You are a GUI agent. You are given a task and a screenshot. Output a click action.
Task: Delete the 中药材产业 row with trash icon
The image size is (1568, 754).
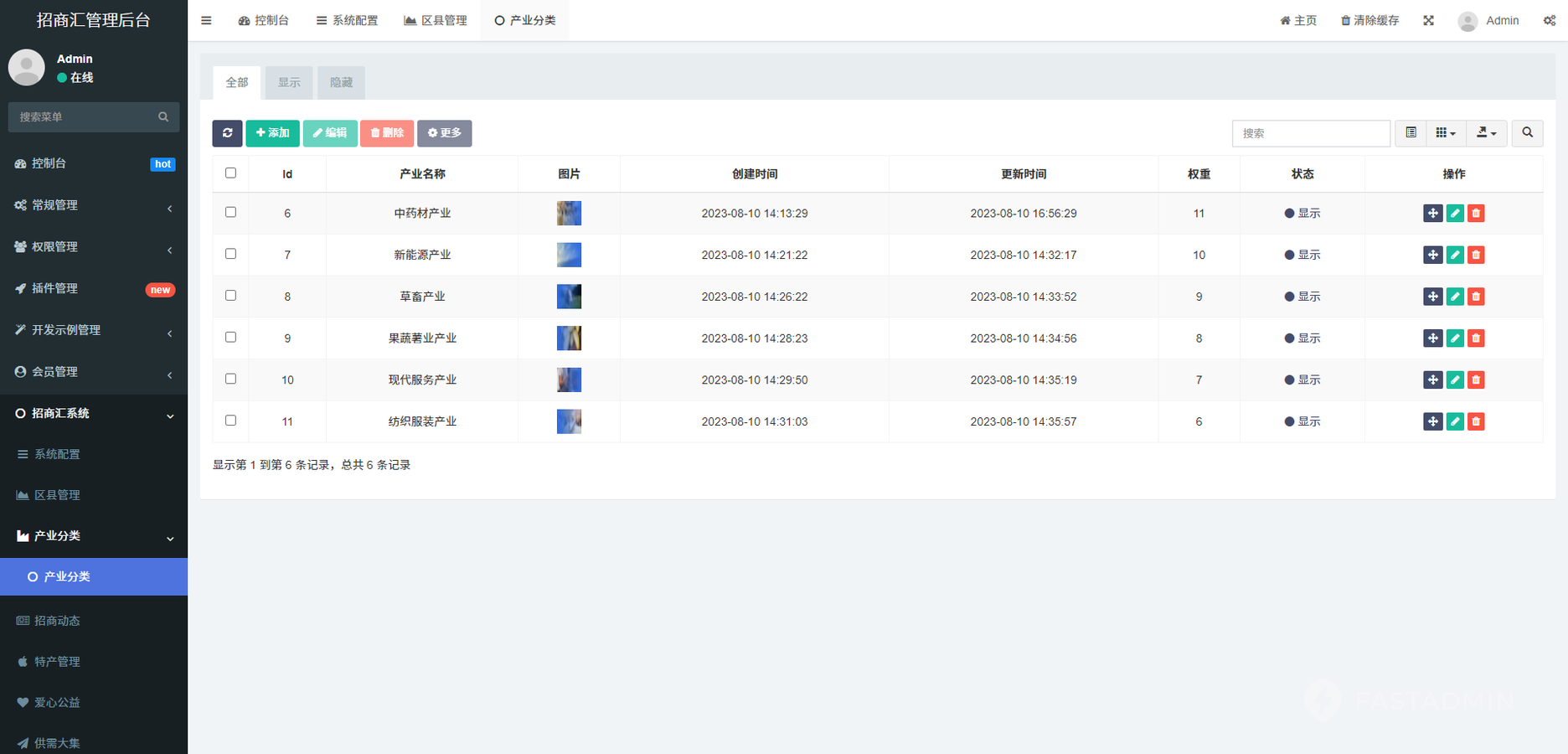tap(1476, 214)
